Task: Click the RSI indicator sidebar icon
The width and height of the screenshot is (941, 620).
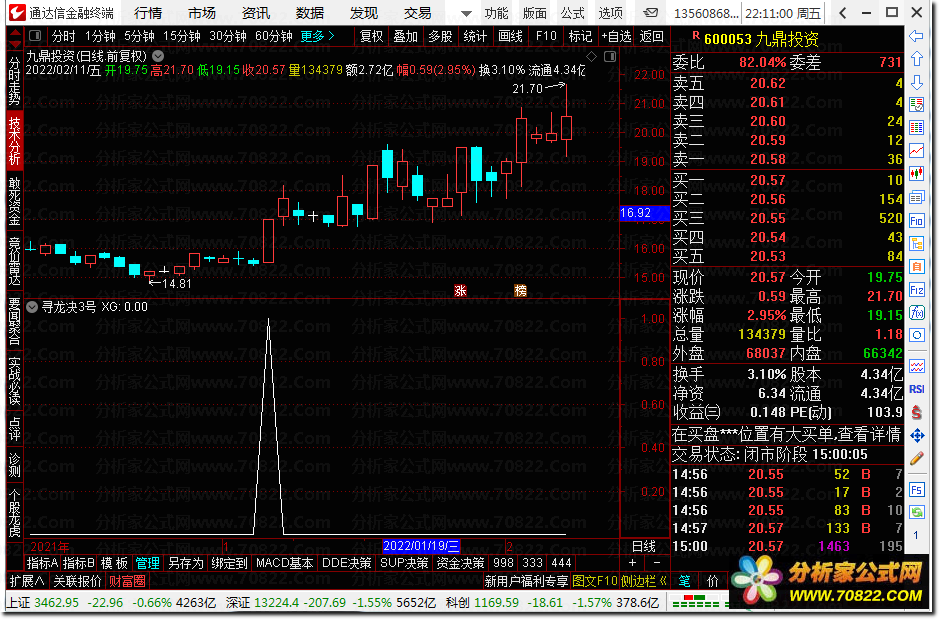Action: pos(916,389)
